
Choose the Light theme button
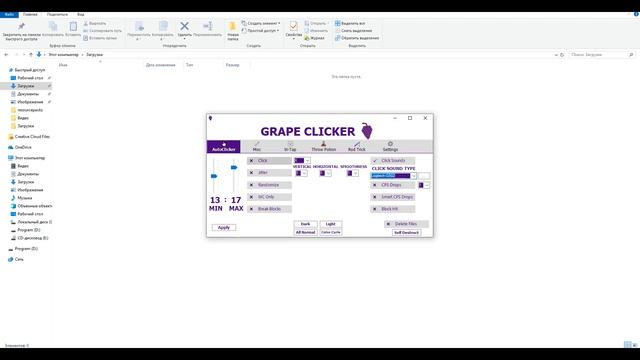(331, 224)
